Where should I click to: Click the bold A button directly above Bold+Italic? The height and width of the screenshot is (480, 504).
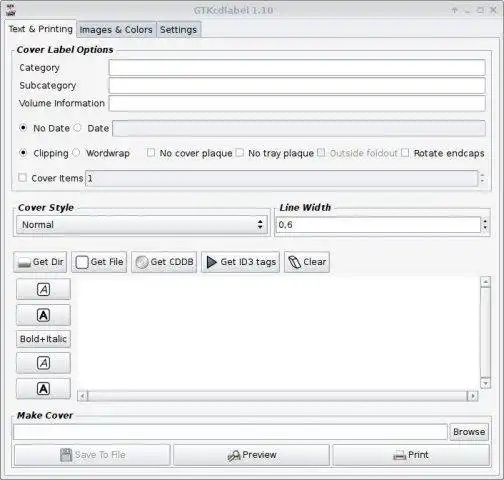(x=43, y=315)
